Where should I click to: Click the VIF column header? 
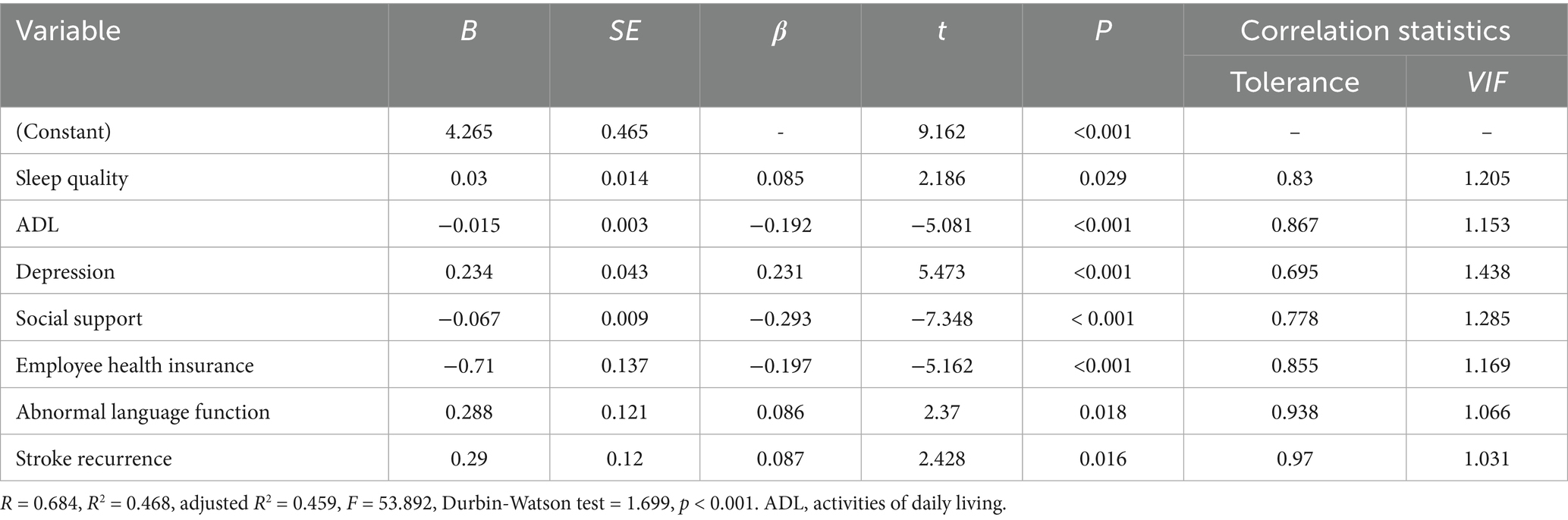click(1486, 82)
